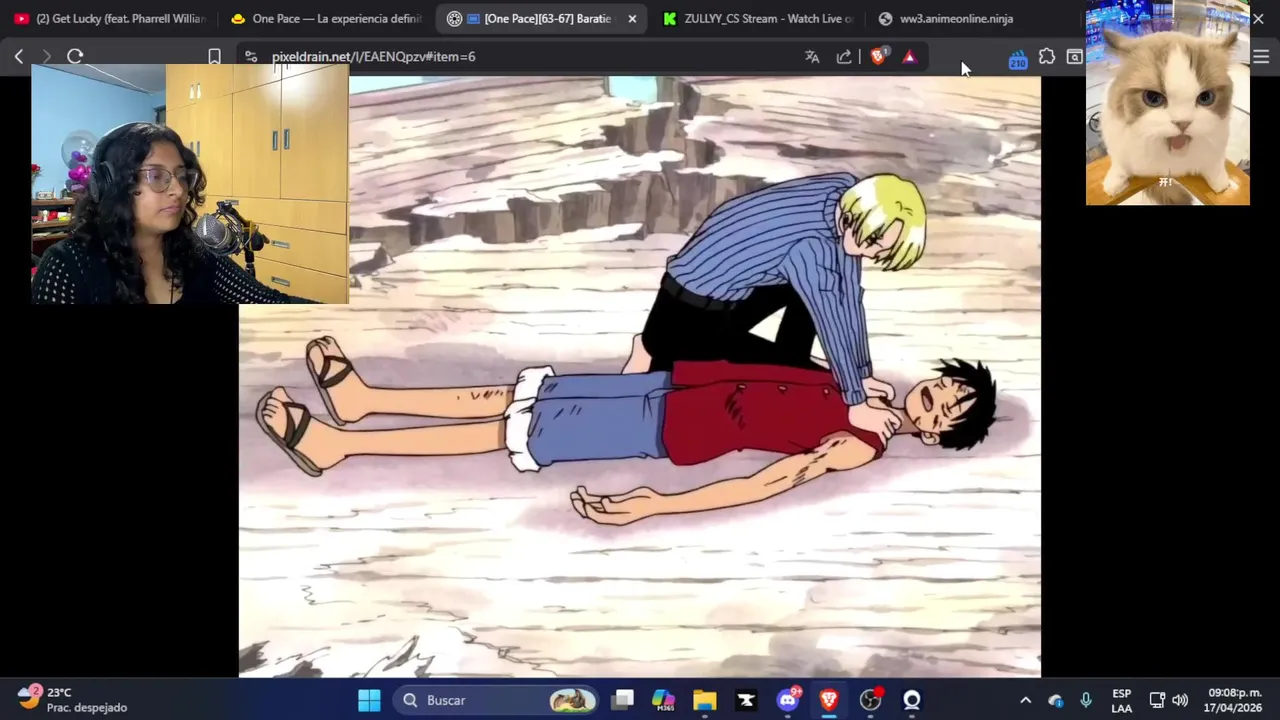The width and height of the screenshot is (1280, 720).
Task: Open the CapCut taskbar icon
Action: coord(746,700)
